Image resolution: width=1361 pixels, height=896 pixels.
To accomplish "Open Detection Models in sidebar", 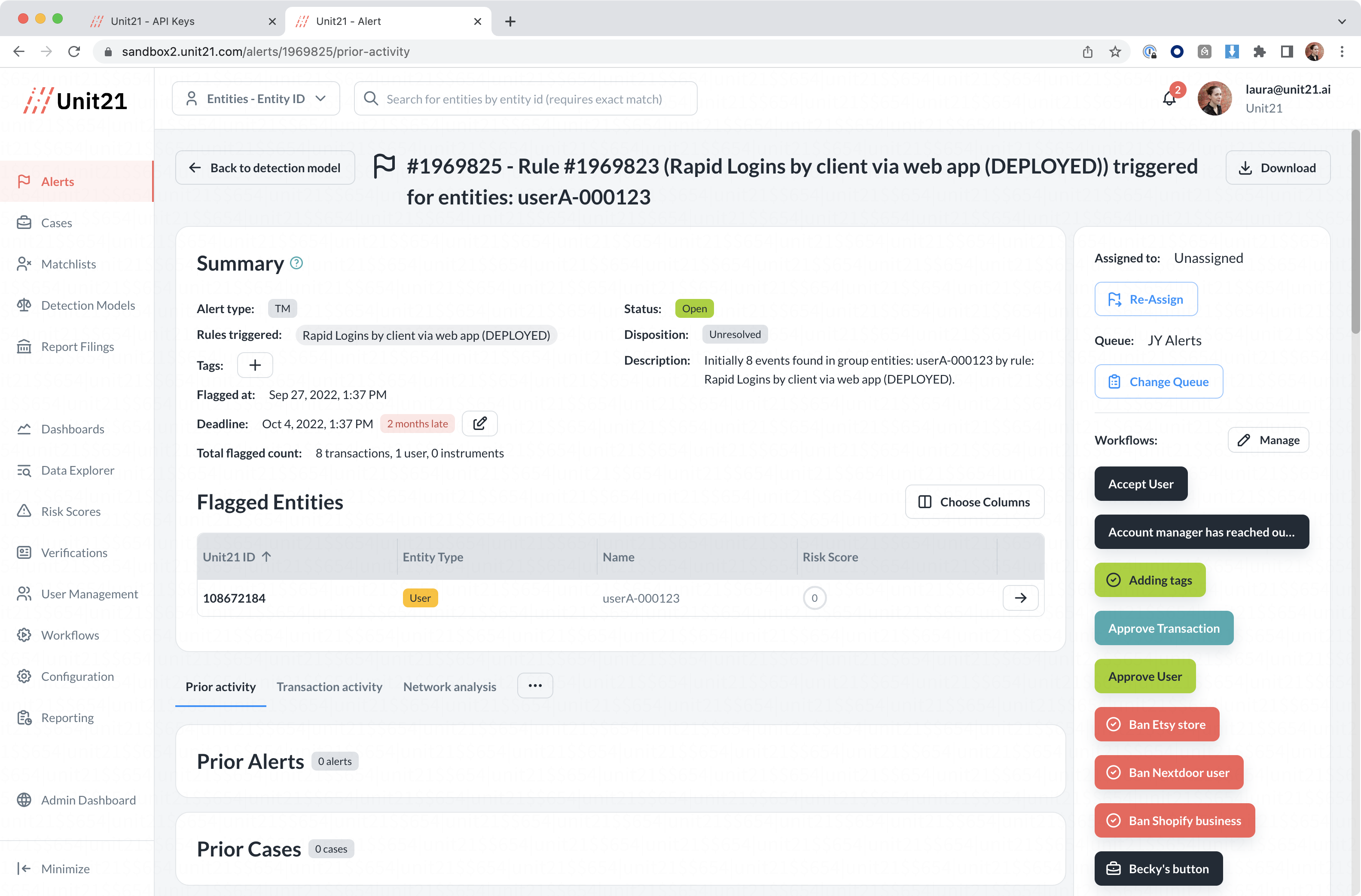I will [x=88, y=305].
